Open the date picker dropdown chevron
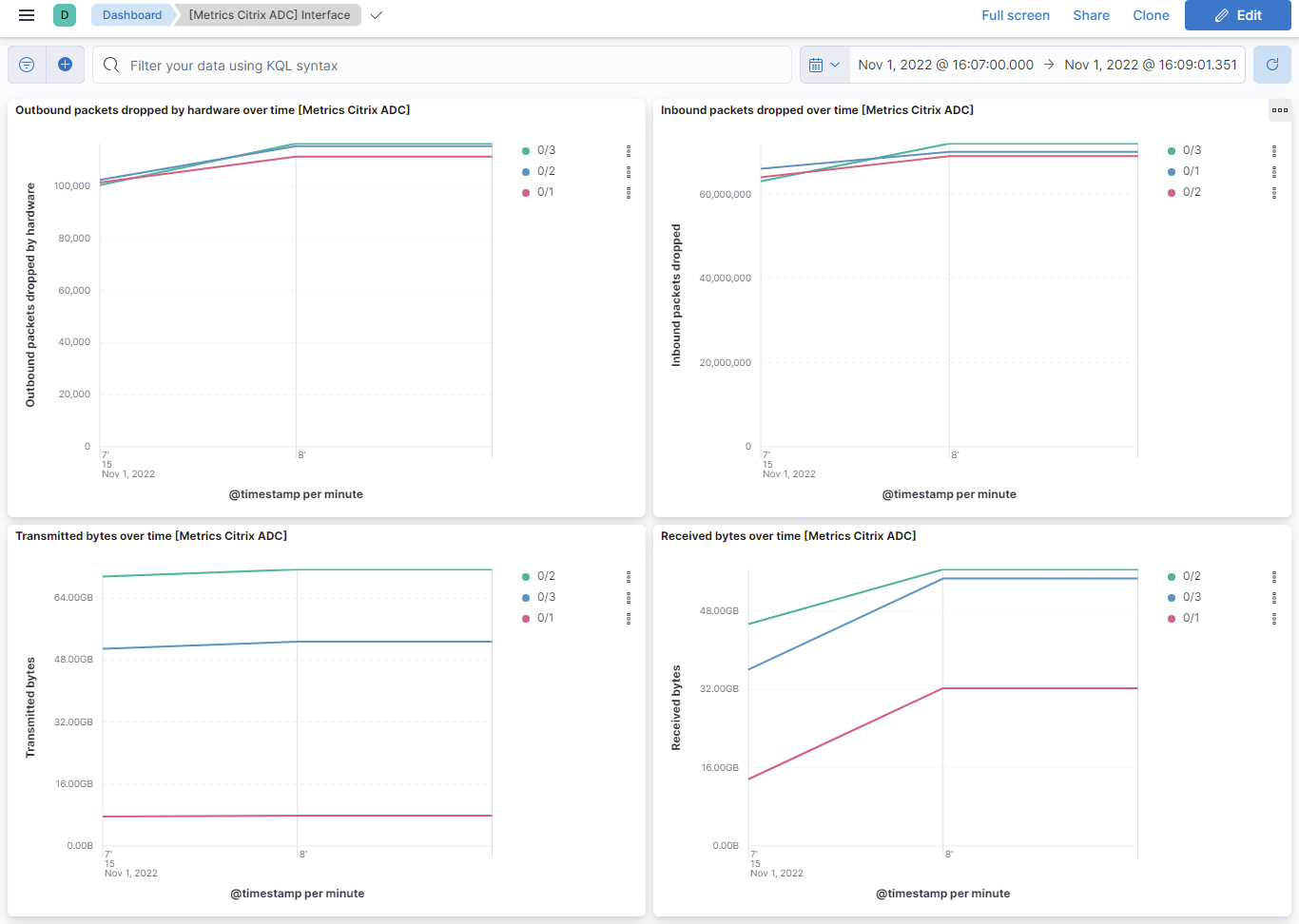 837,64
